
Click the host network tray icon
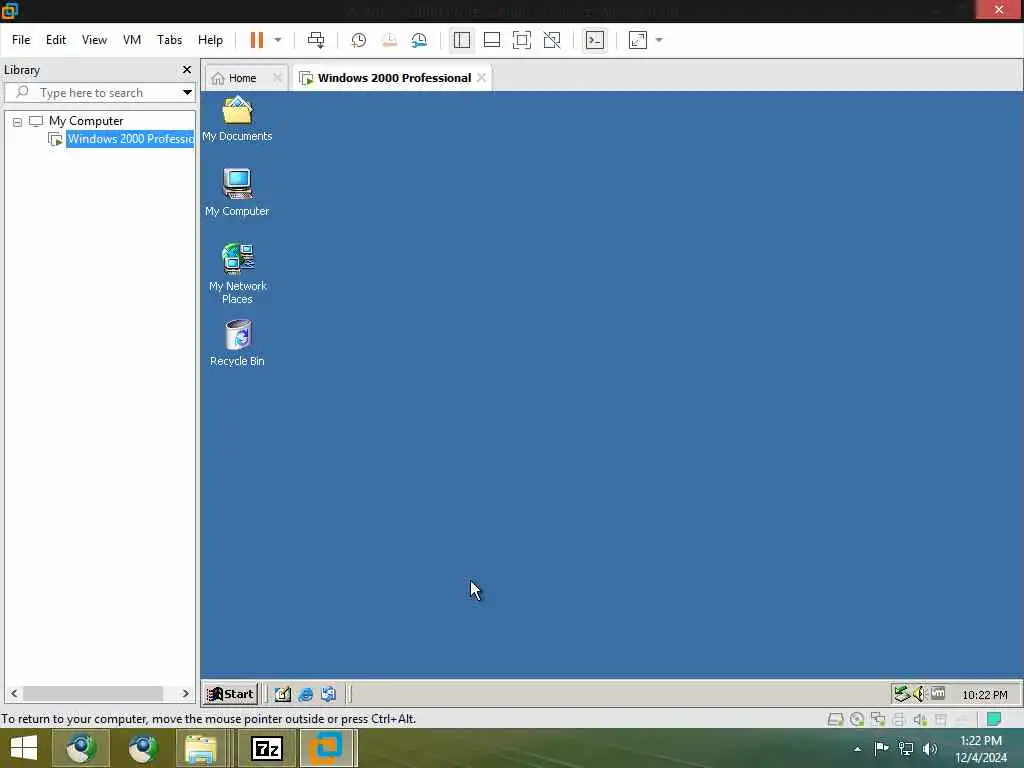pos(906,748)
